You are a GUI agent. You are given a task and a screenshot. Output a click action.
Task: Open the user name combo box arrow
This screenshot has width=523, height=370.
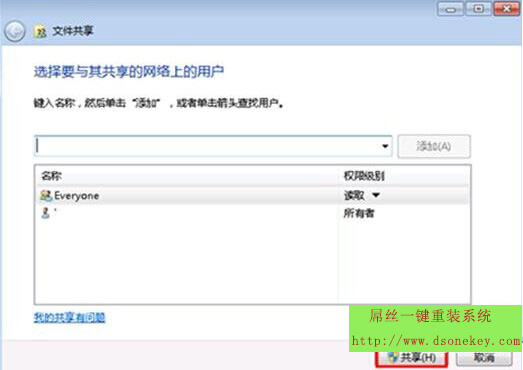click(385, 146)
